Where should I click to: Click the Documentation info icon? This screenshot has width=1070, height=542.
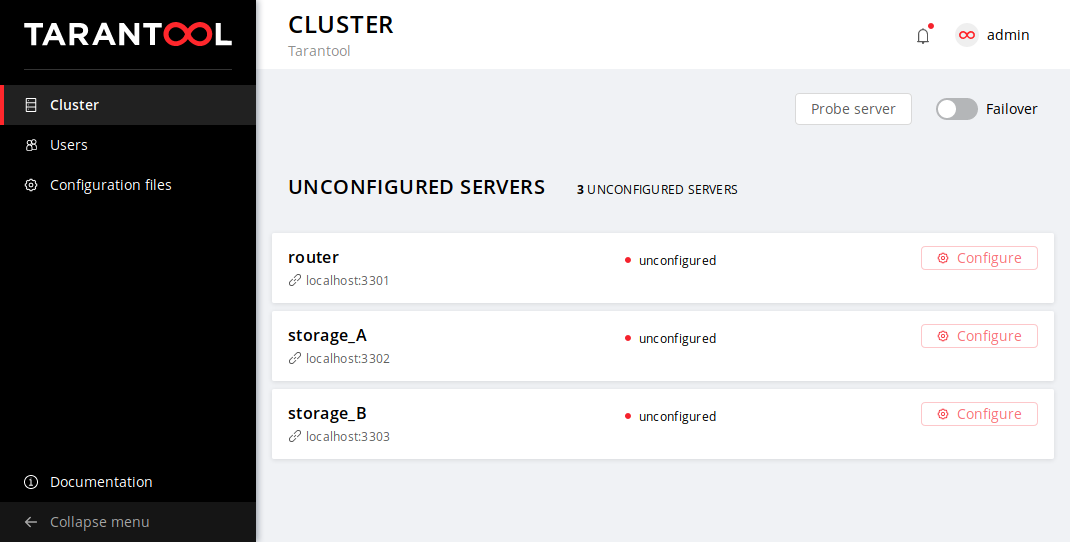(31, 482)
